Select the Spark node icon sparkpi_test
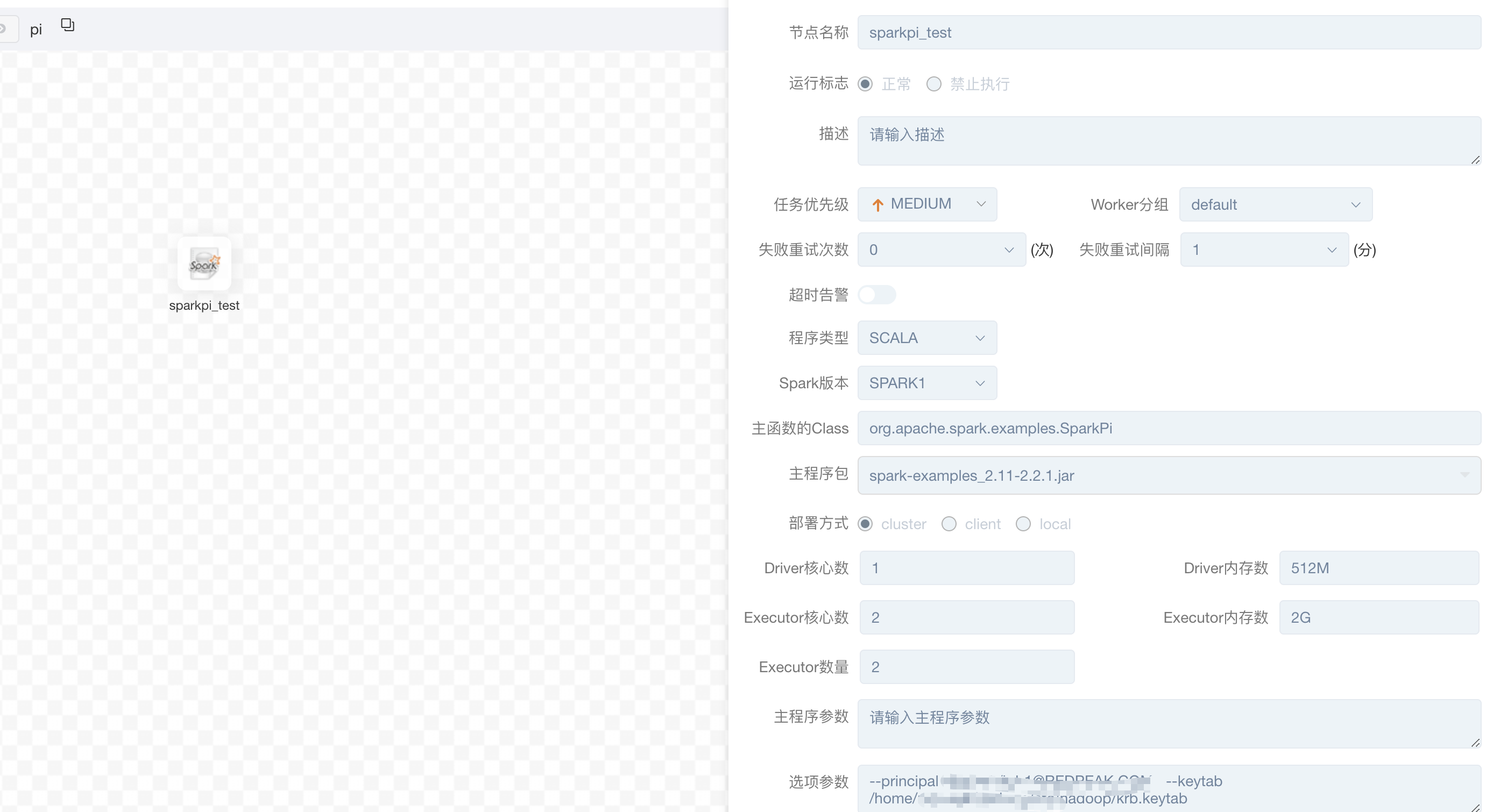The width and height of the screenshot is (1486, 812). pyautogui.click(x=205, y=264)
